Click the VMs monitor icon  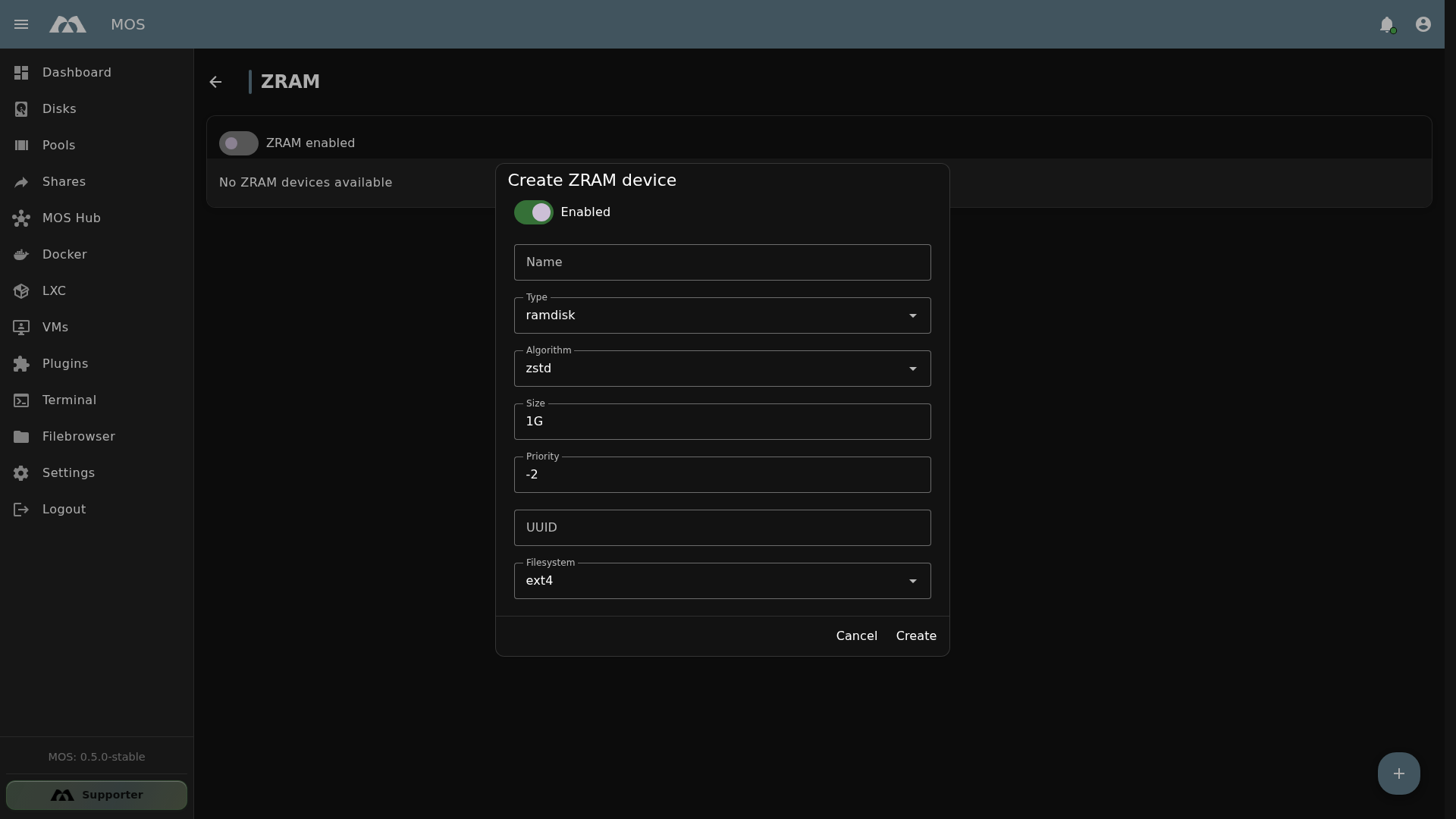tap(21, 328)
